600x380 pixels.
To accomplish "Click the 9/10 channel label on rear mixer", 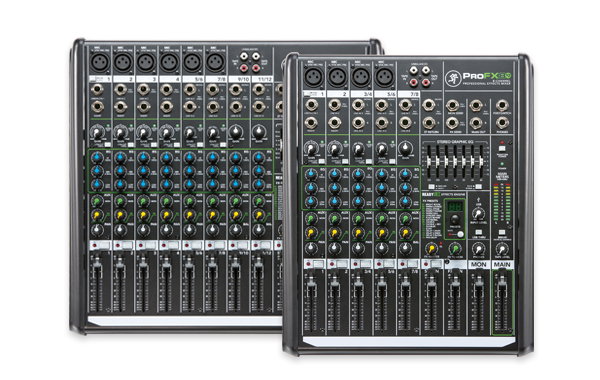I will (x=243, y=79).
